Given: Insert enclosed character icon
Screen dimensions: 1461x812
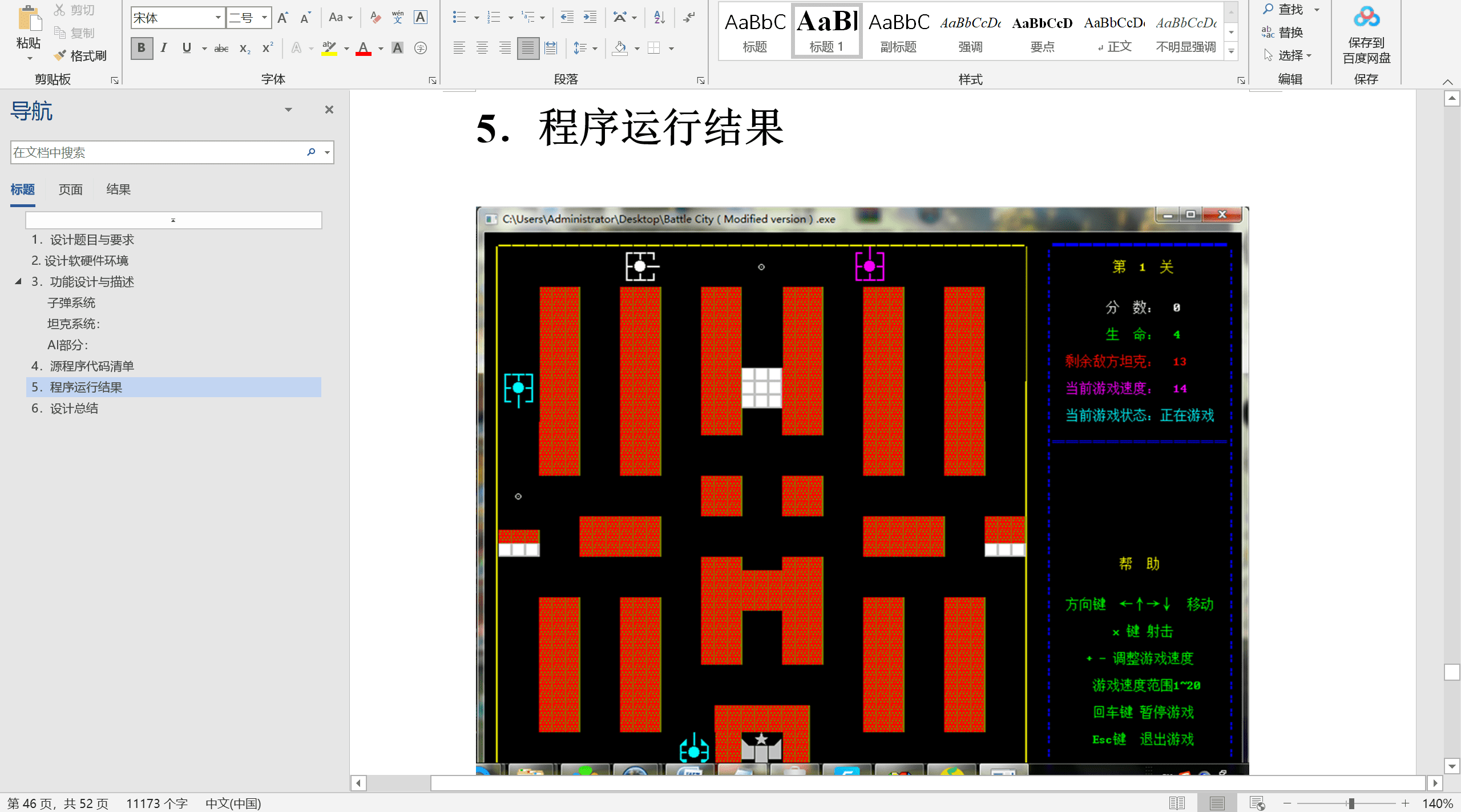Looking at the screenshot, I should click(421, 48).
